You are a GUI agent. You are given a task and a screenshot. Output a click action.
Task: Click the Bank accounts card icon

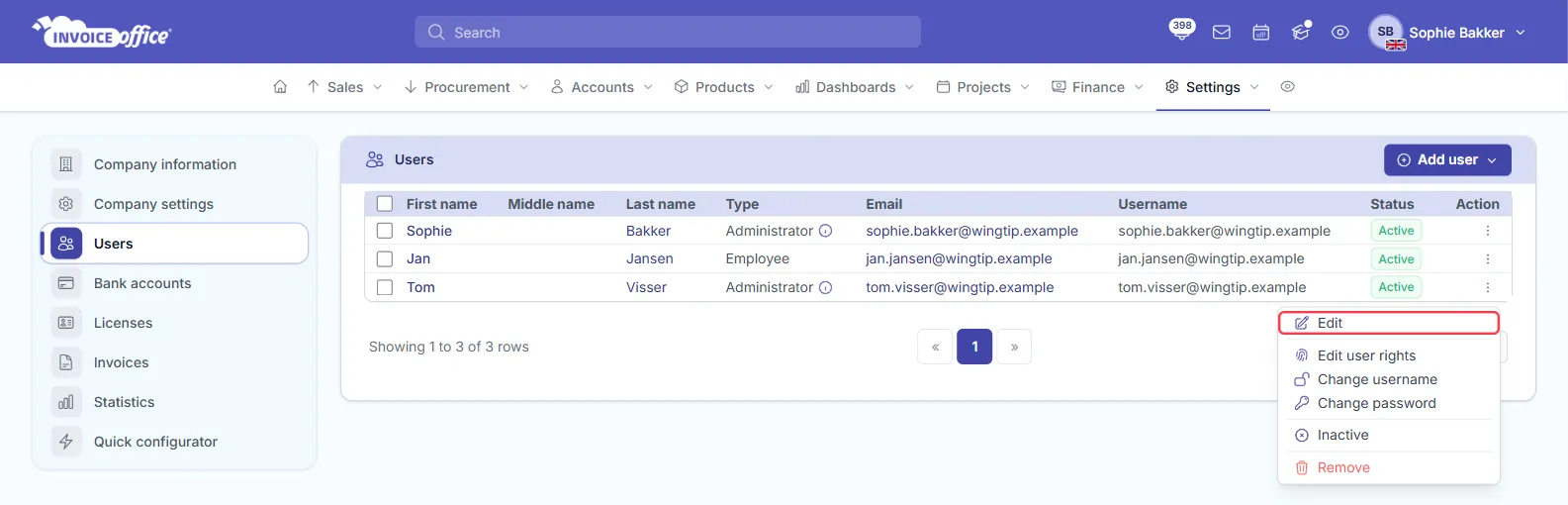(66, 283)
